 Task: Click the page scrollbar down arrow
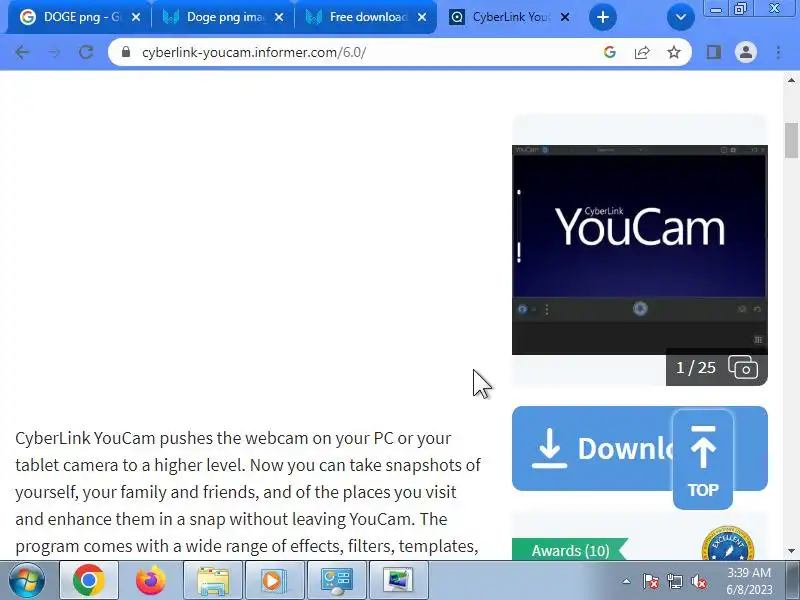791,551
